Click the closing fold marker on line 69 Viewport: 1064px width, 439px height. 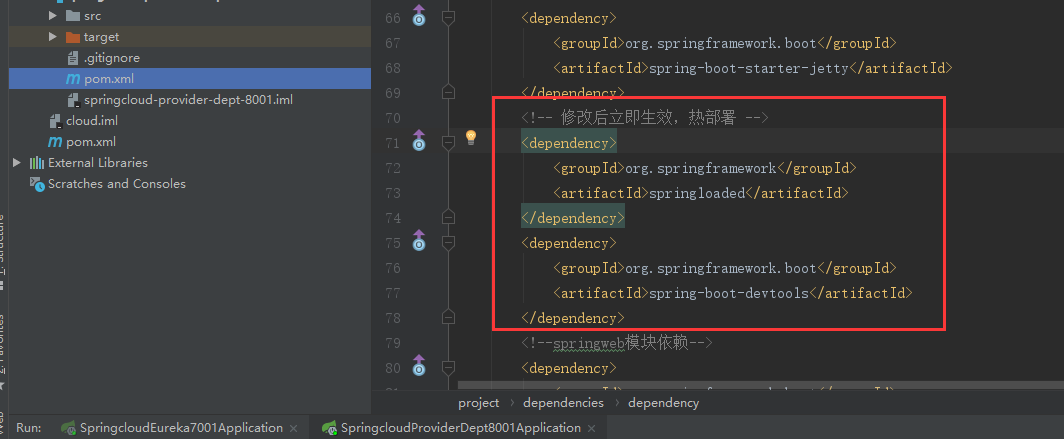448,91
